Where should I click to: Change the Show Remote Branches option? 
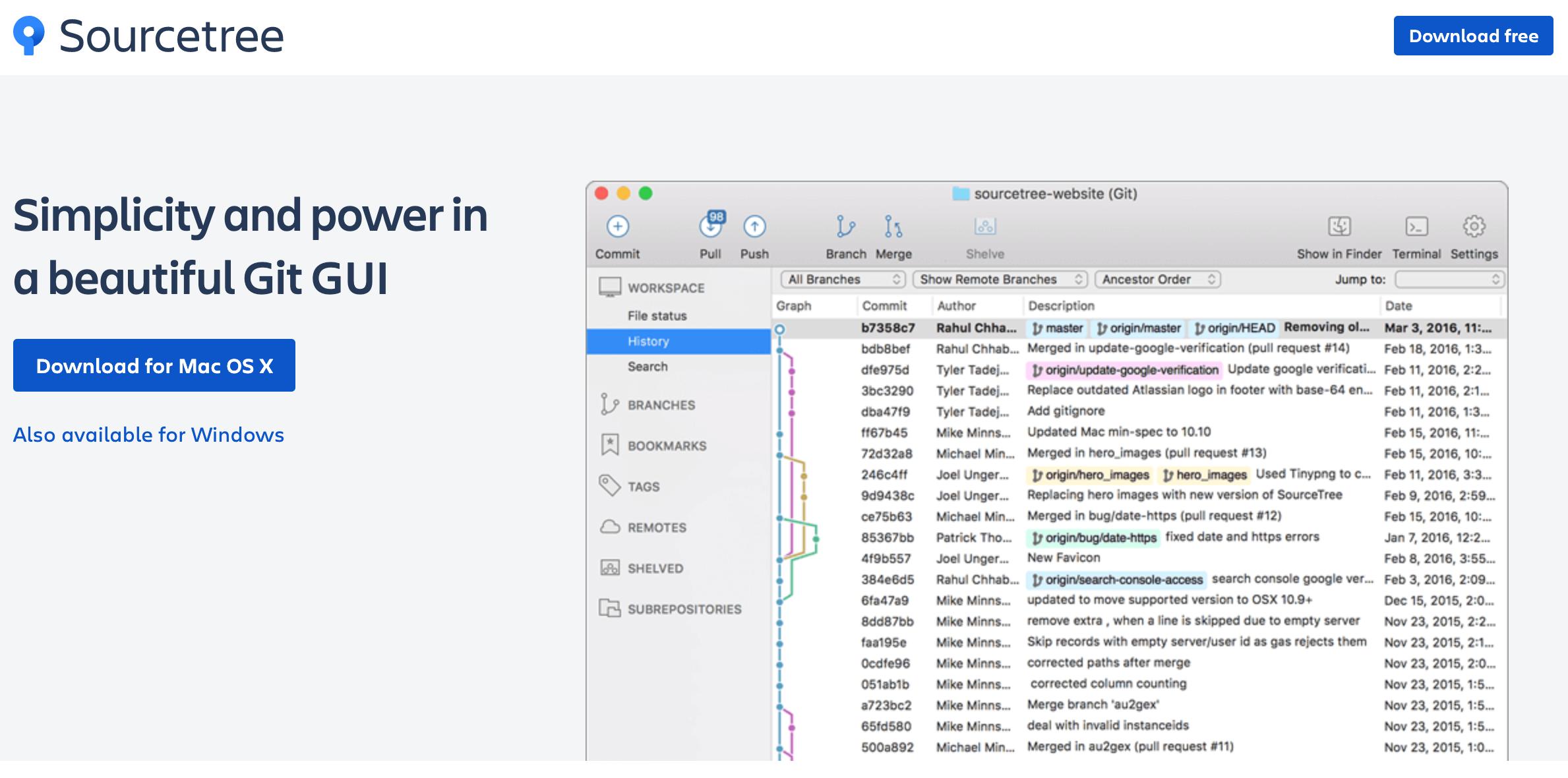point(999,279)
